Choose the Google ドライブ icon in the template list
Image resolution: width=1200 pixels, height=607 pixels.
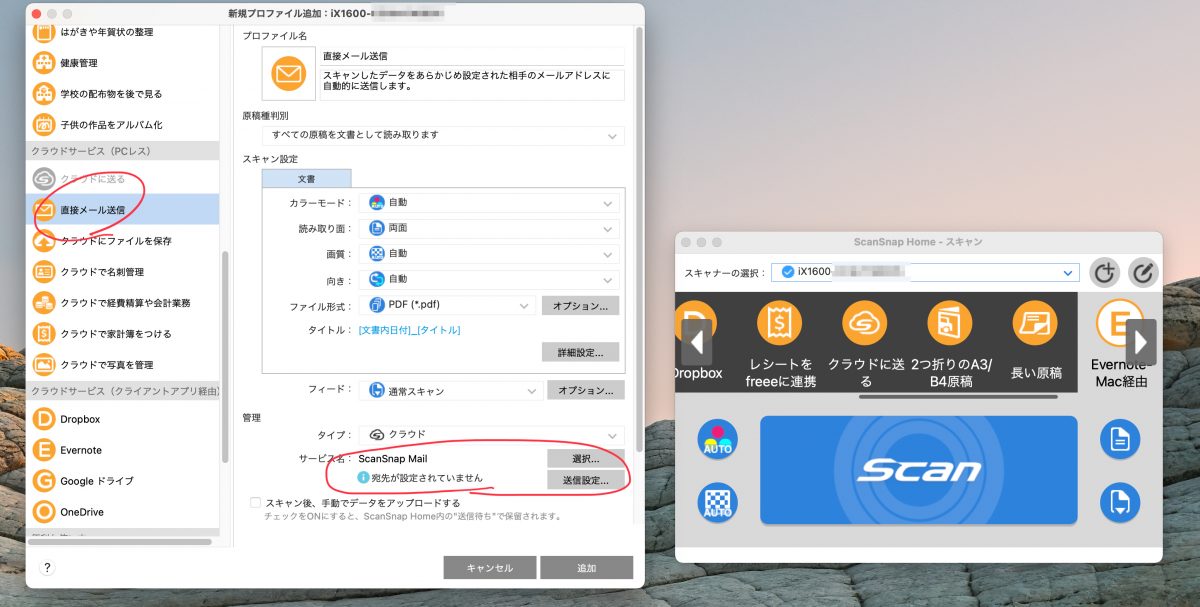point(44,481)
